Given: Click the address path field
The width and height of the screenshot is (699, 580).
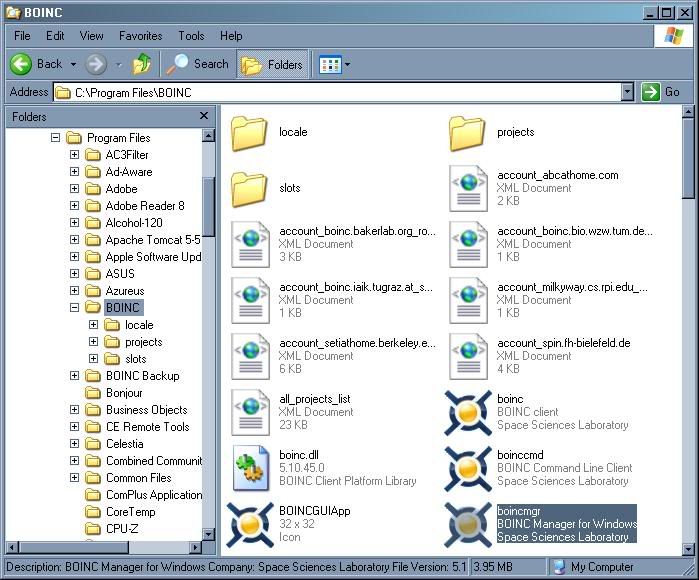Looking at the screenshot, I should (x=337, y=92).
